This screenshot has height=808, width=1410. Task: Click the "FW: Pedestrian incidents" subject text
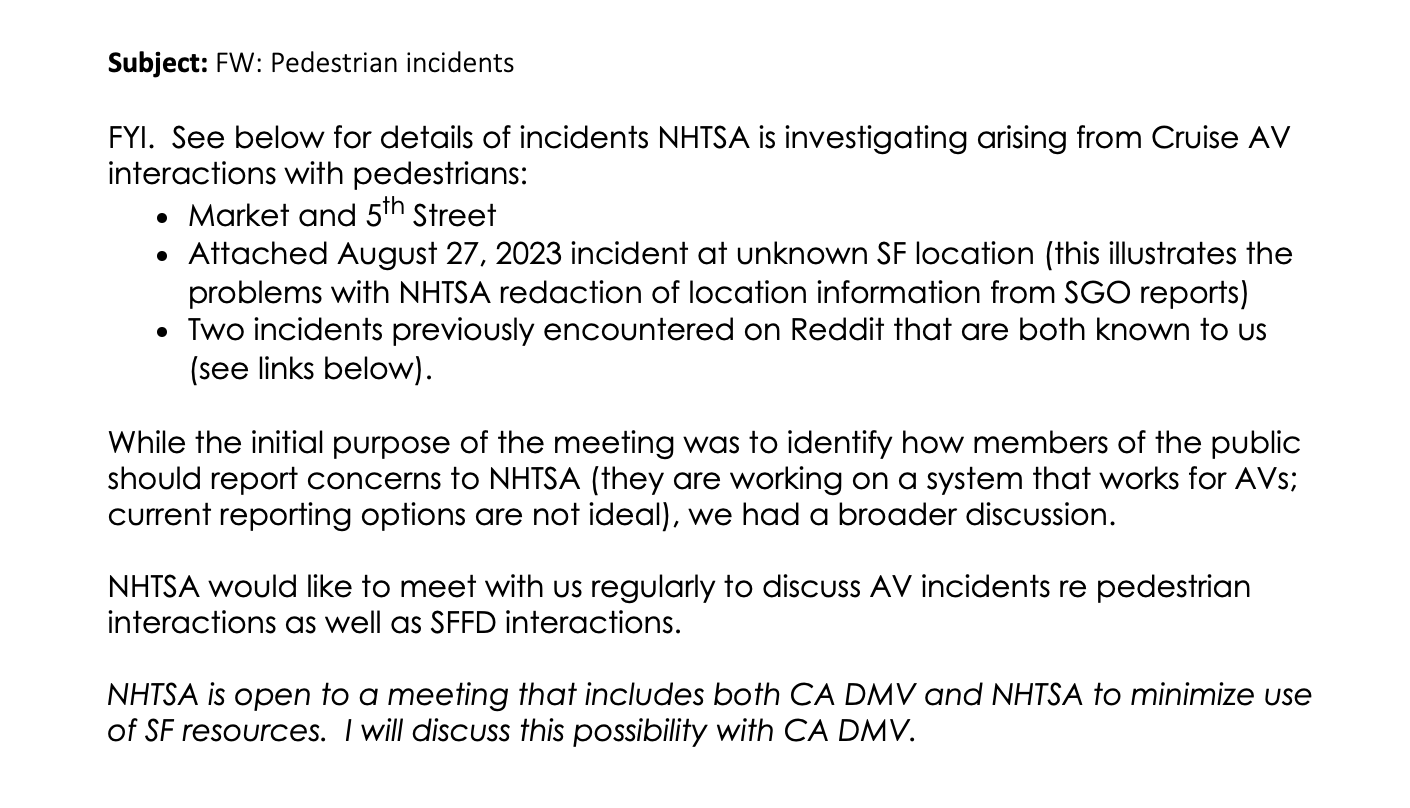pyautogui.click(x=364, y=64)
